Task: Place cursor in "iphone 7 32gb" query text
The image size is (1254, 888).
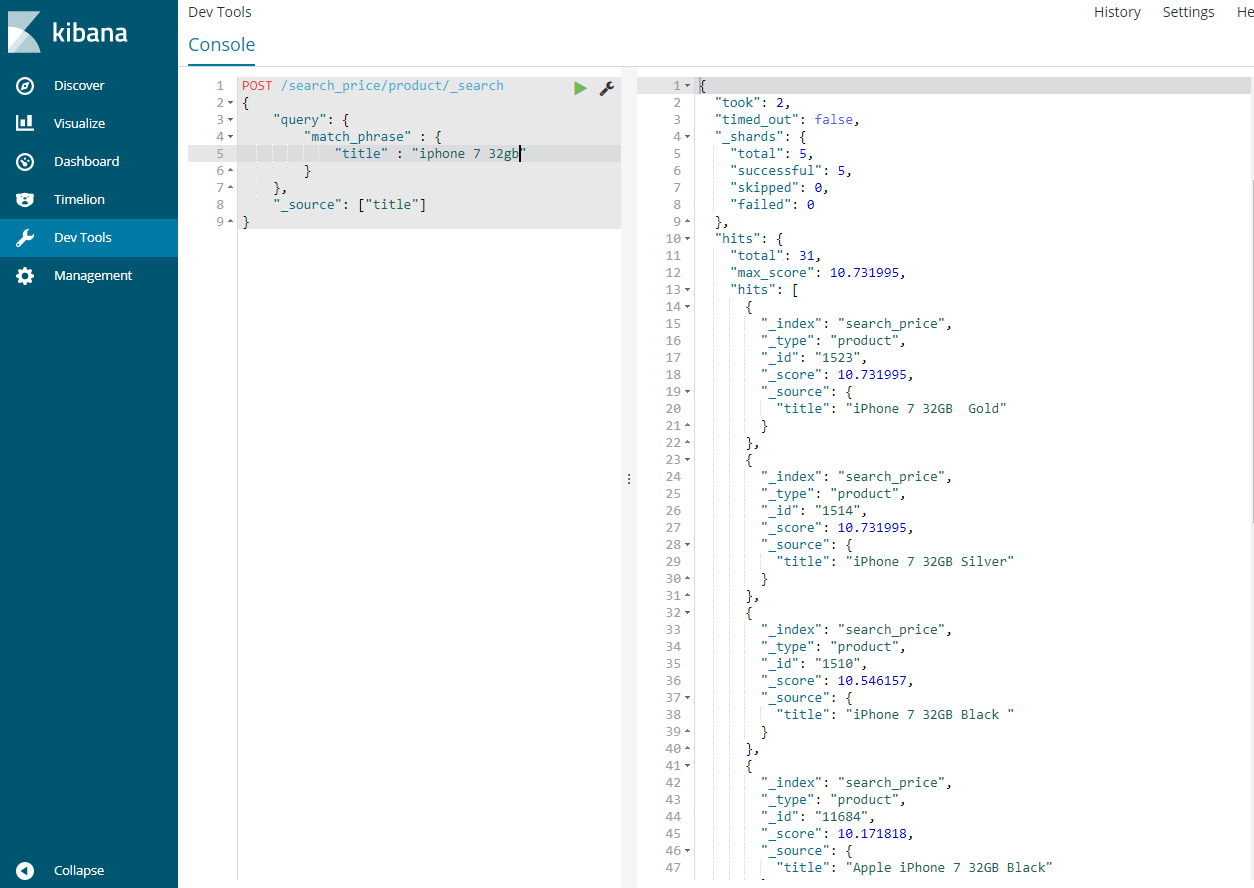Action: tap(468, 154)
